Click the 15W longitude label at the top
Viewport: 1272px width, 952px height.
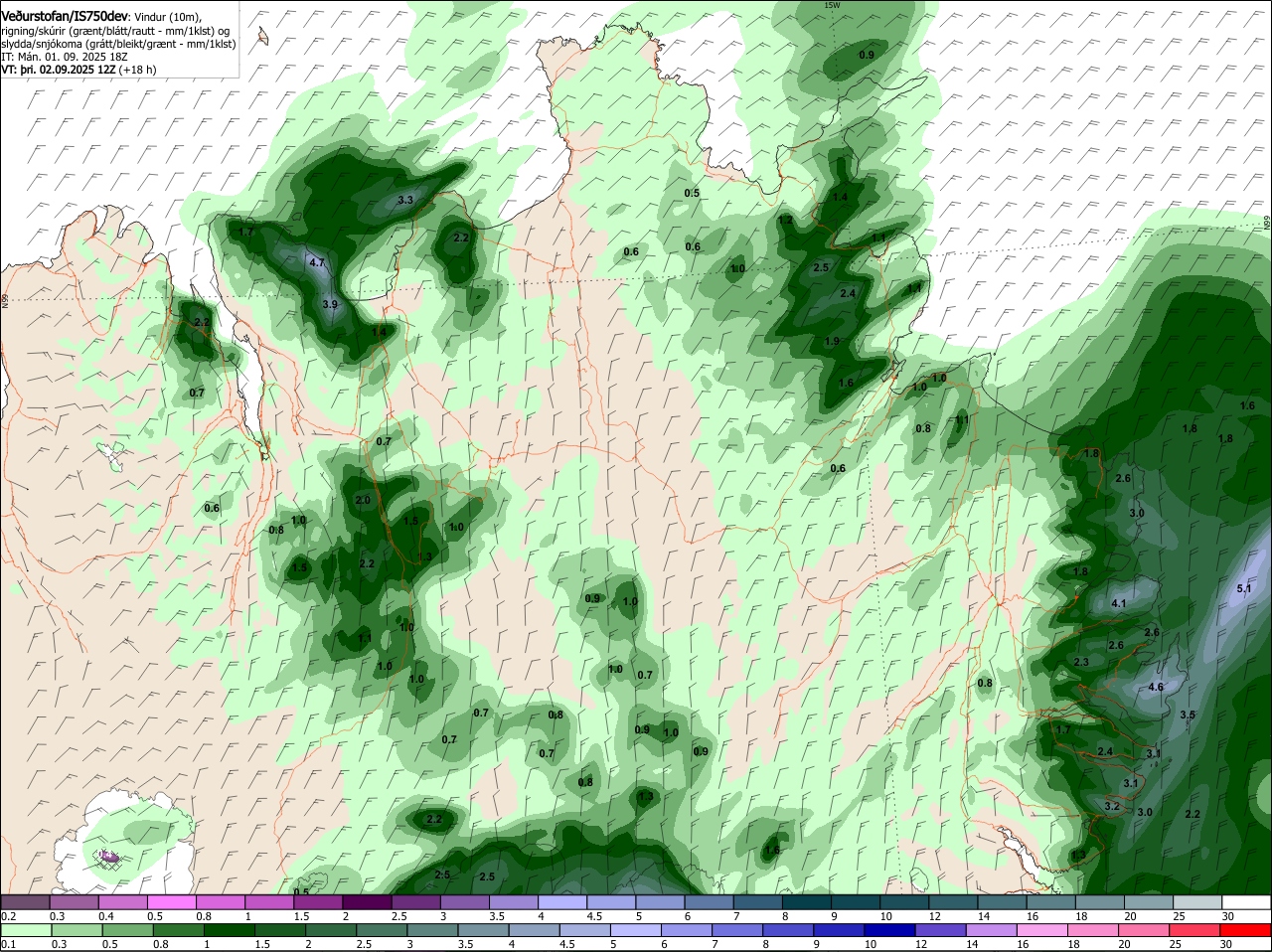[832, 5]
